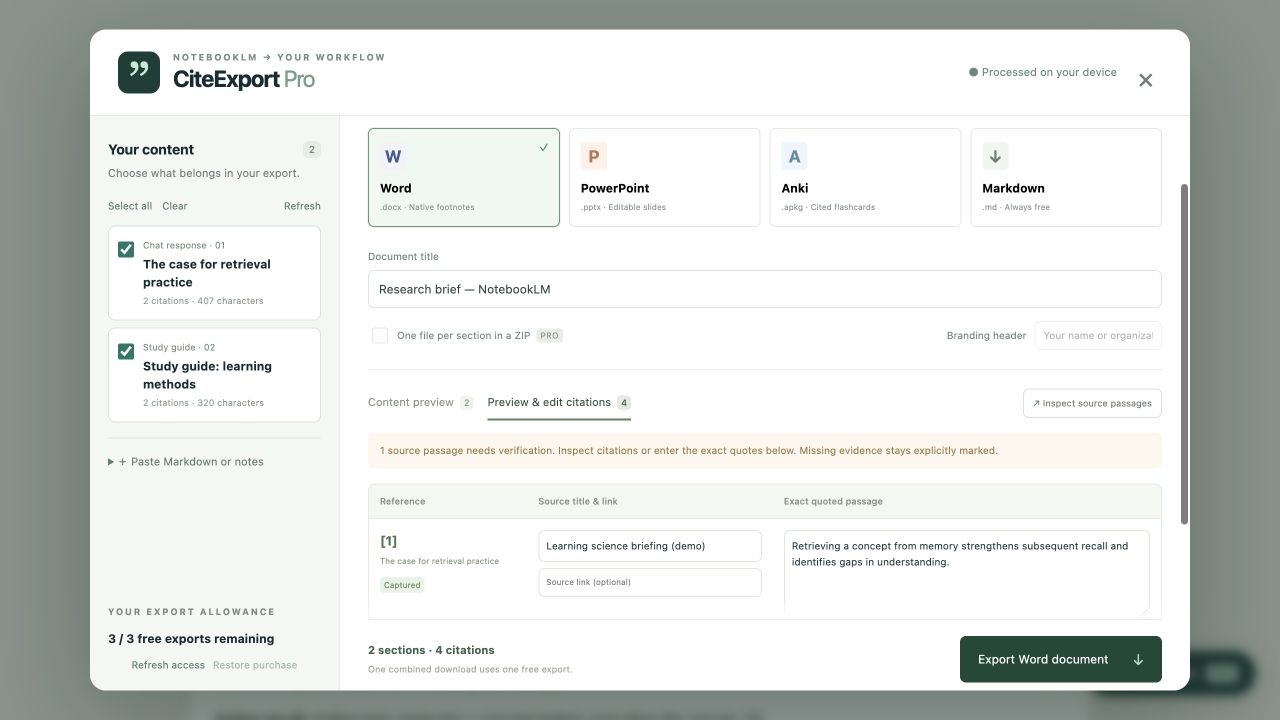This screenshot has height=720, width=1280.
Task: Click the Word format W icon
Action: pyautogui.click(x=393, y=156)
